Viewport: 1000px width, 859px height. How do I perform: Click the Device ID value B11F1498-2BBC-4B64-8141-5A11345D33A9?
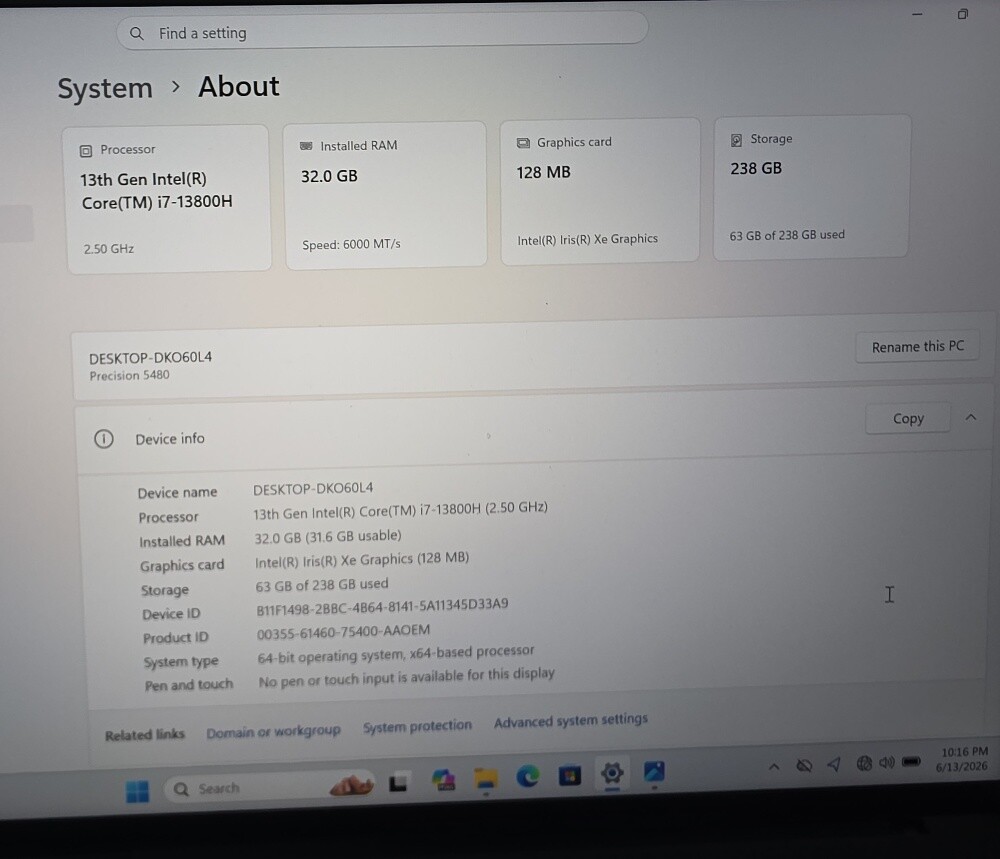click(382, 606)
